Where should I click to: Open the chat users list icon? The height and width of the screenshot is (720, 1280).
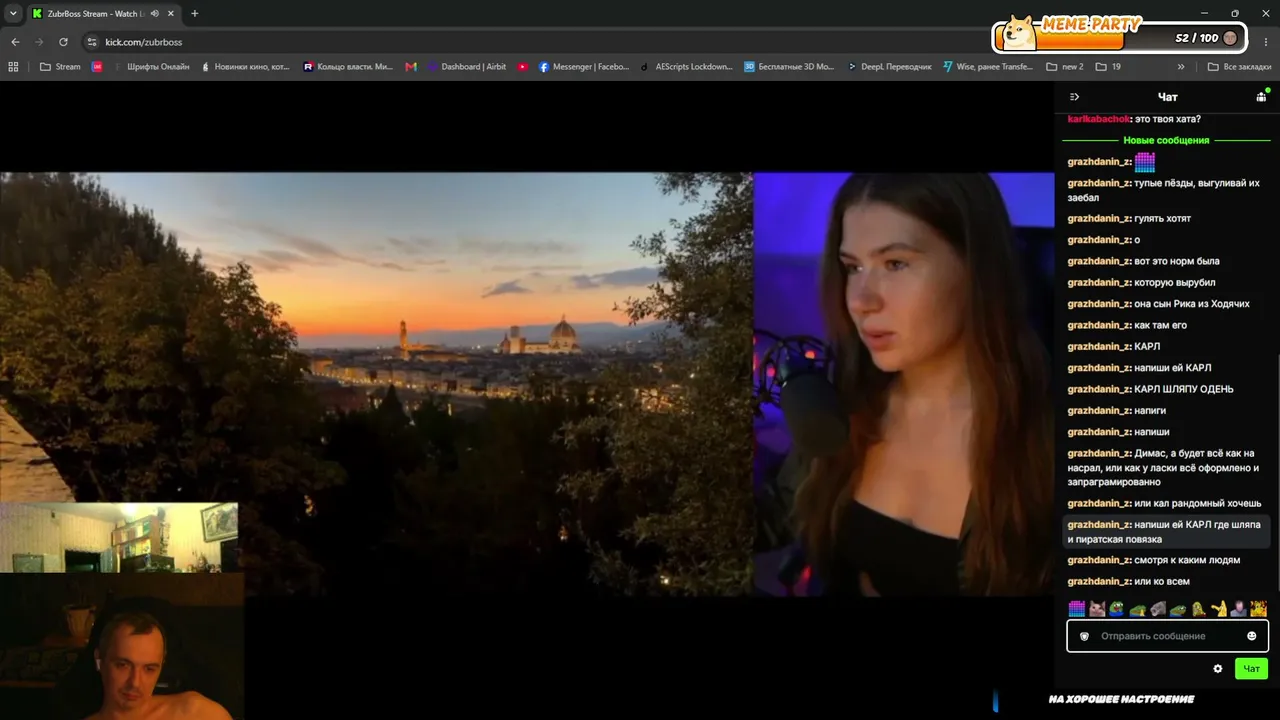pos(1261,97)
